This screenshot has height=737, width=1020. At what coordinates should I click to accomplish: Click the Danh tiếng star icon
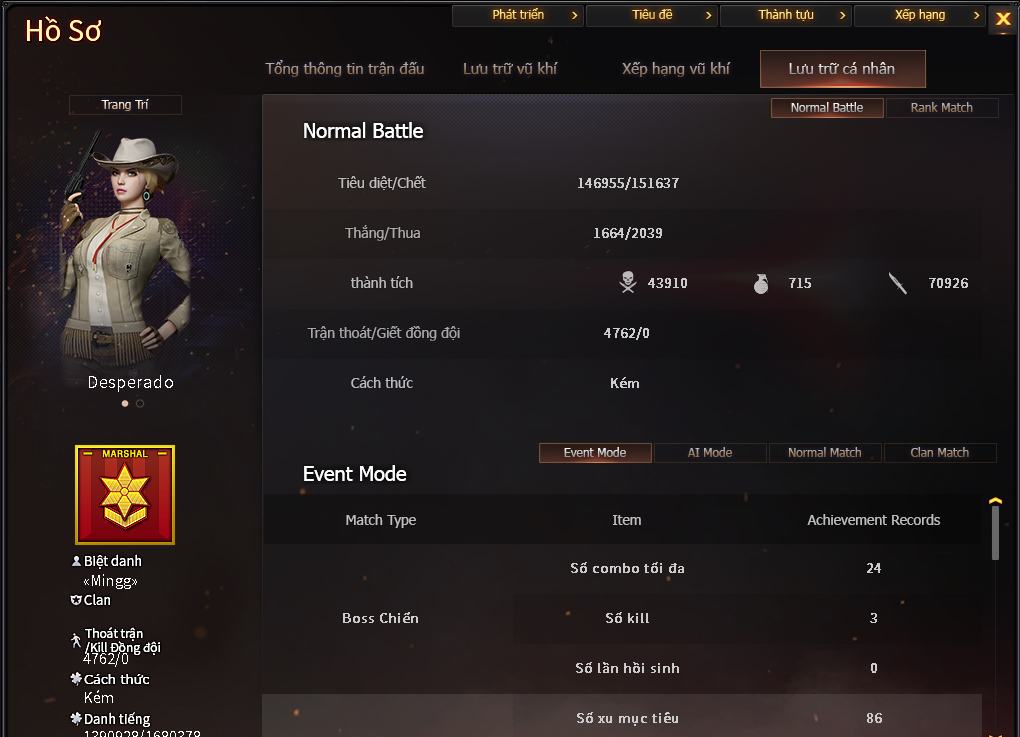[x=76, y=718]
